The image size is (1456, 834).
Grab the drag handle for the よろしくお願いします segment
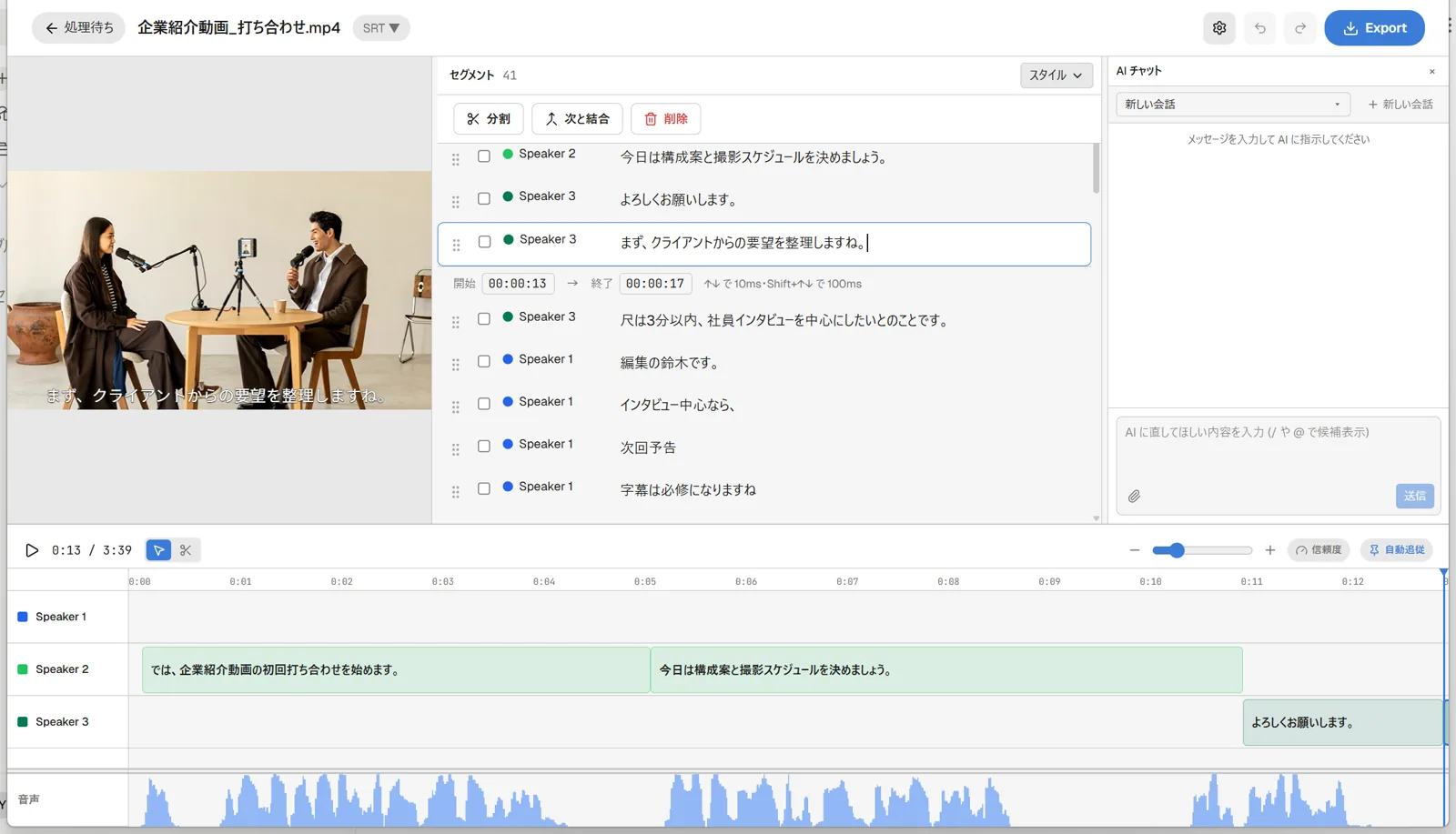456,202
